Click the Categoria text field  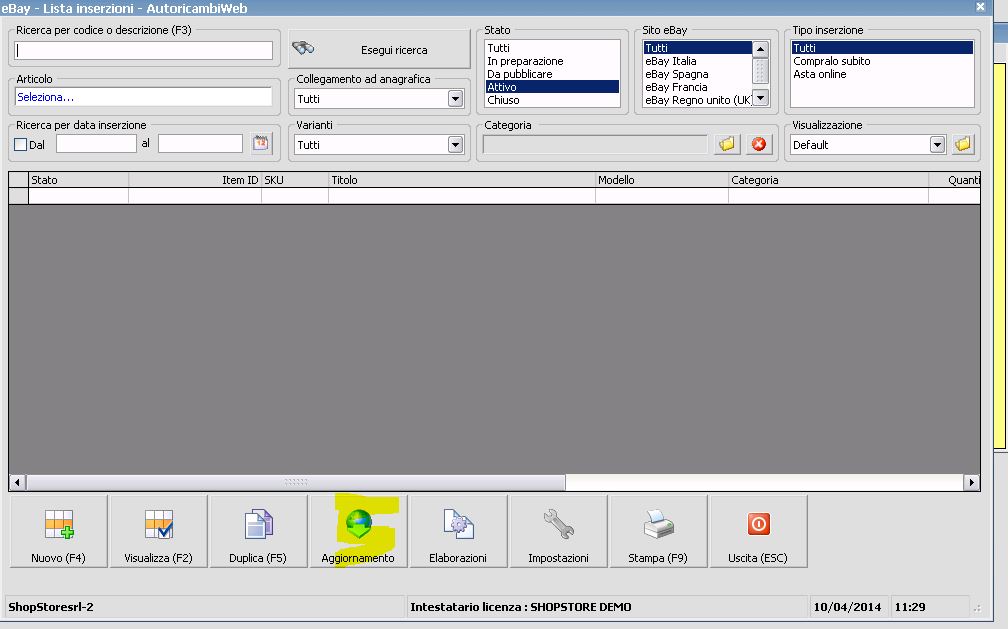595,145
